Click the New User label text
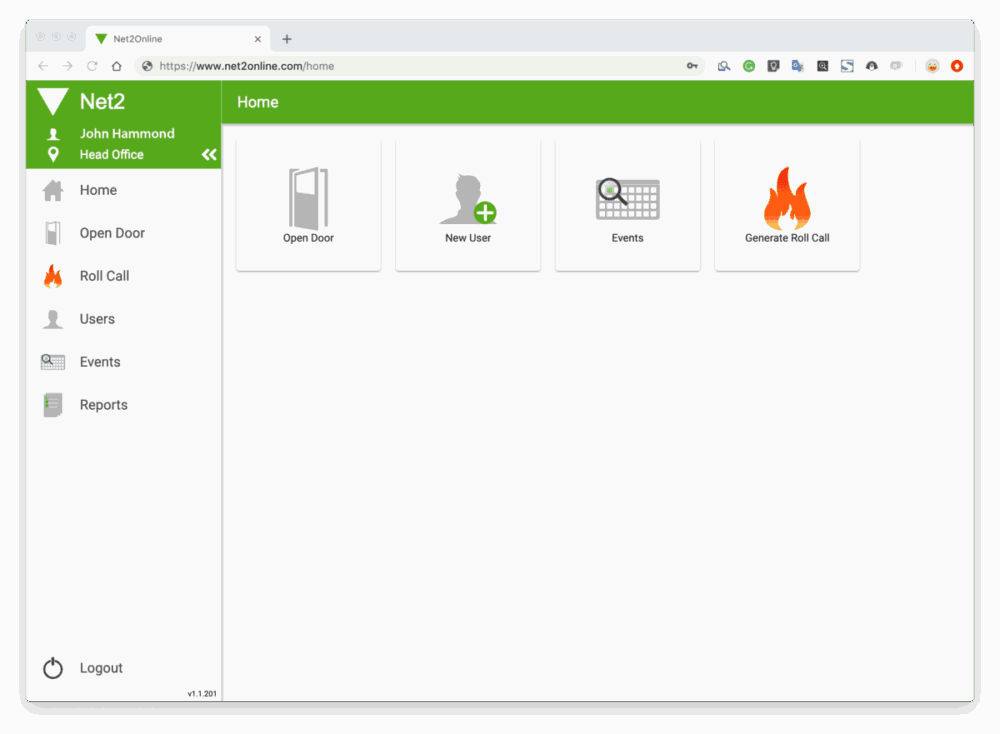Screen dimensions: 1000x734 click(x=468, y=238)
